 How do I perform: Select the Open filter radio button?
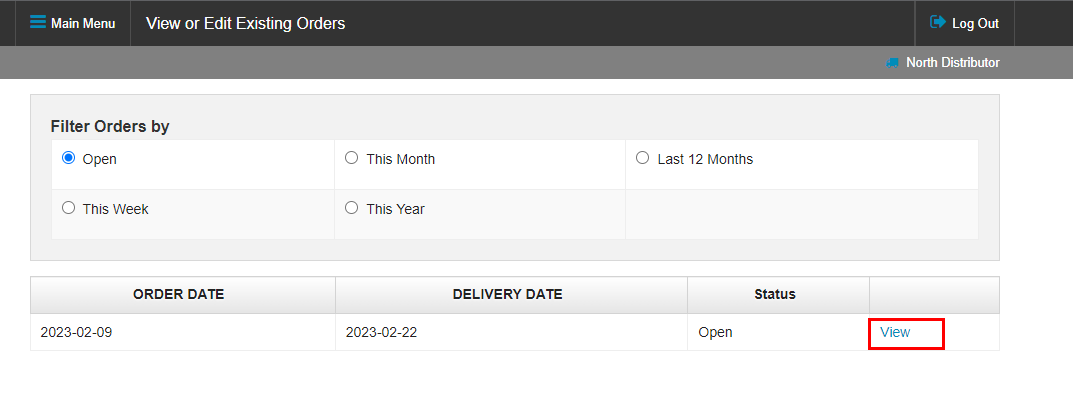[x=68, y=158]
